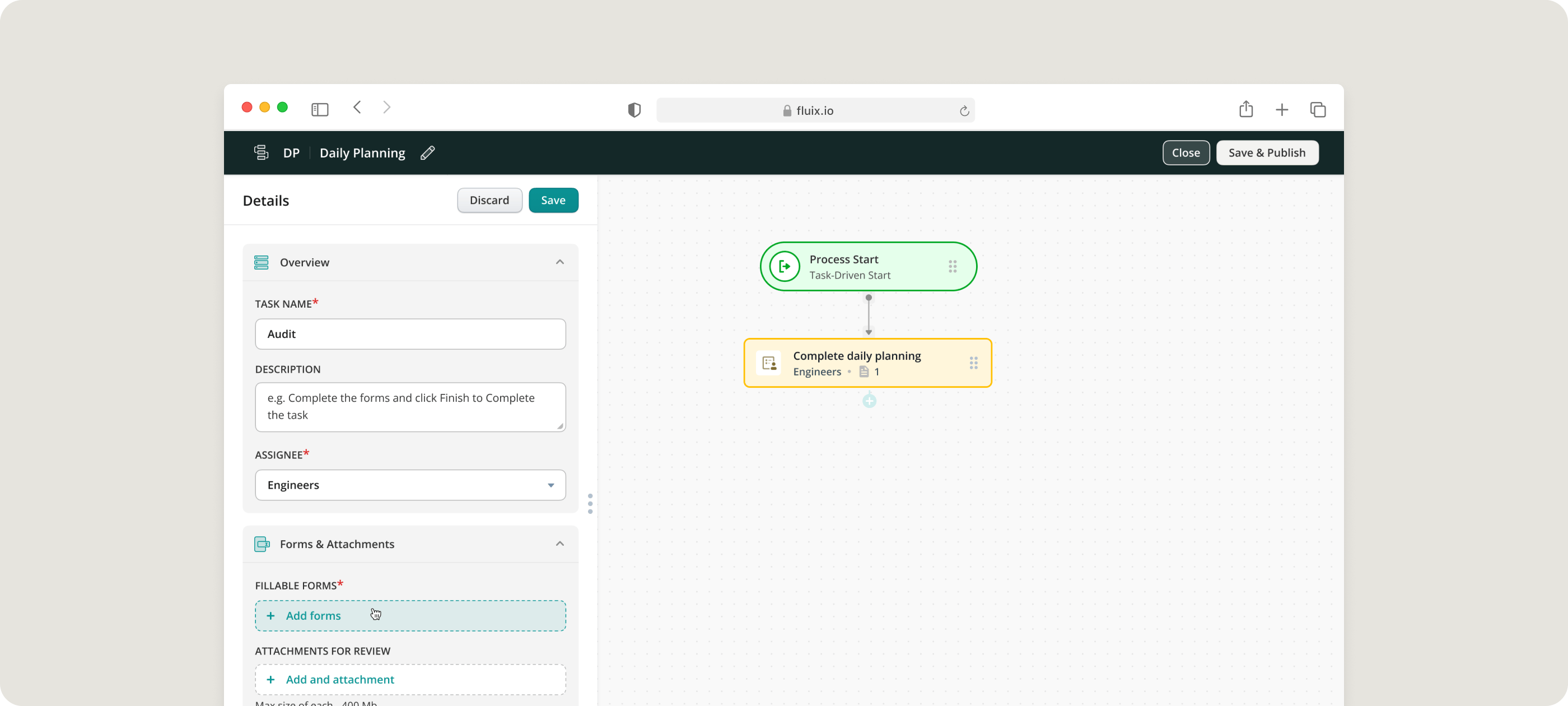Discard changes in the Details panel
This screenshot has width=1568, height=706.
click(x=489, y=201)
